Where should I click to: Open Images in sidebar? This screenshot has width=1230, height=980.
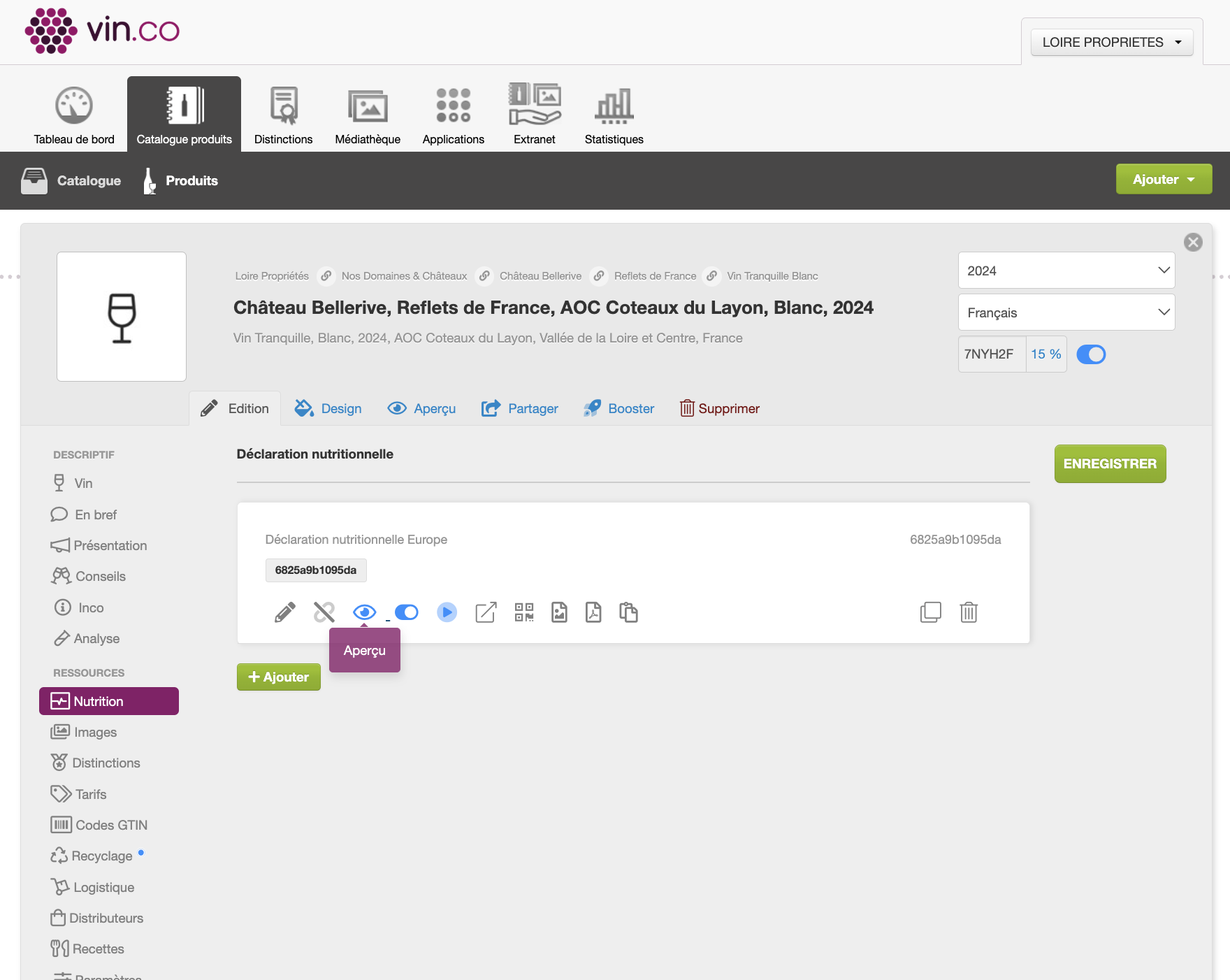(x=83, y=732)
